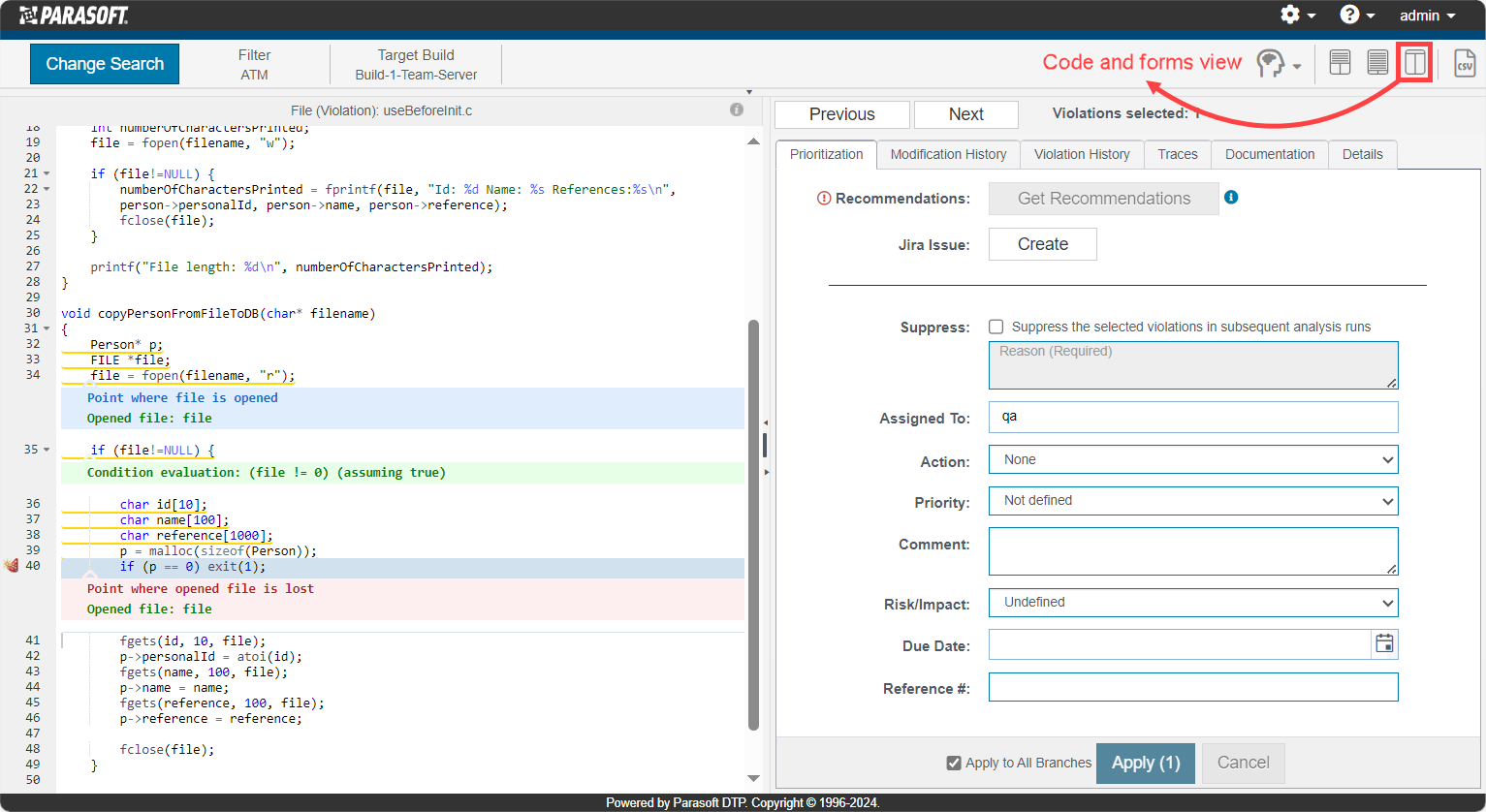Collapse the code block at line 21
Viewport: 1486px width, 812px height.
pyautogui.click(x=47, y=173)
